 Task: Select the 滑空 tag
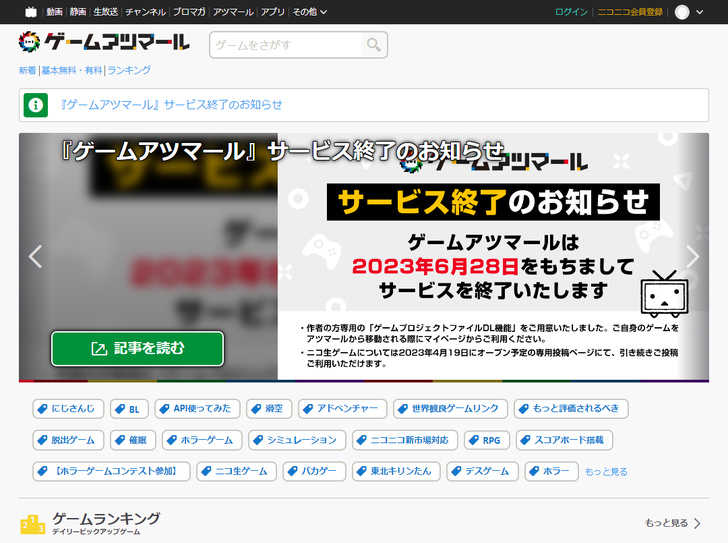[x=269, y=409]
